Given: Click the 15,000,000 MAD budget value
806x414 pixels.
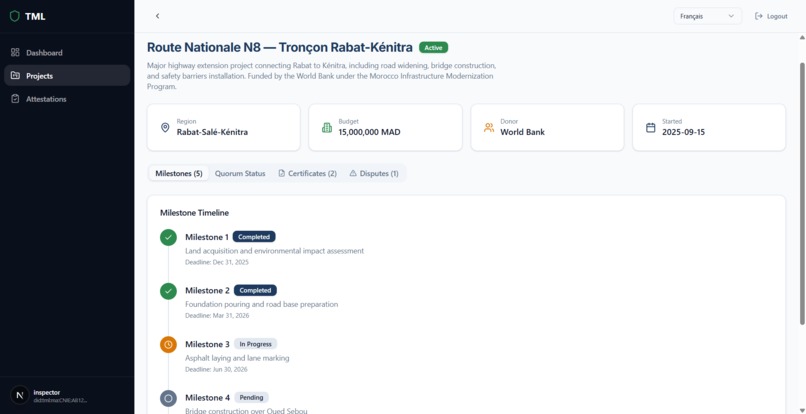Looking at the screenshot, I should coord(369,132).
